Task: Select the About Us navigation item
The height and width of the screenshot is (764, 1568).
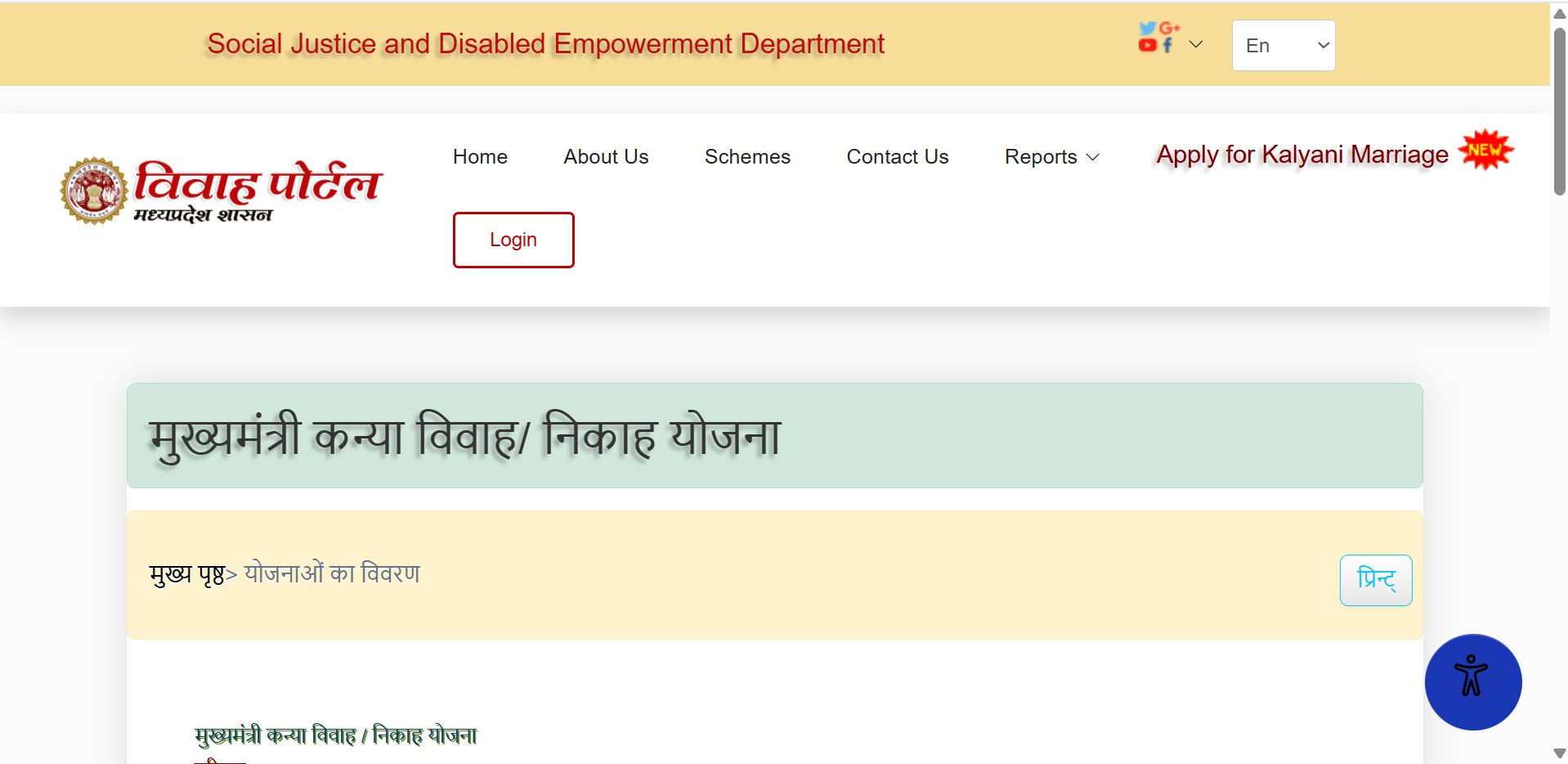Action: point(605,156)
